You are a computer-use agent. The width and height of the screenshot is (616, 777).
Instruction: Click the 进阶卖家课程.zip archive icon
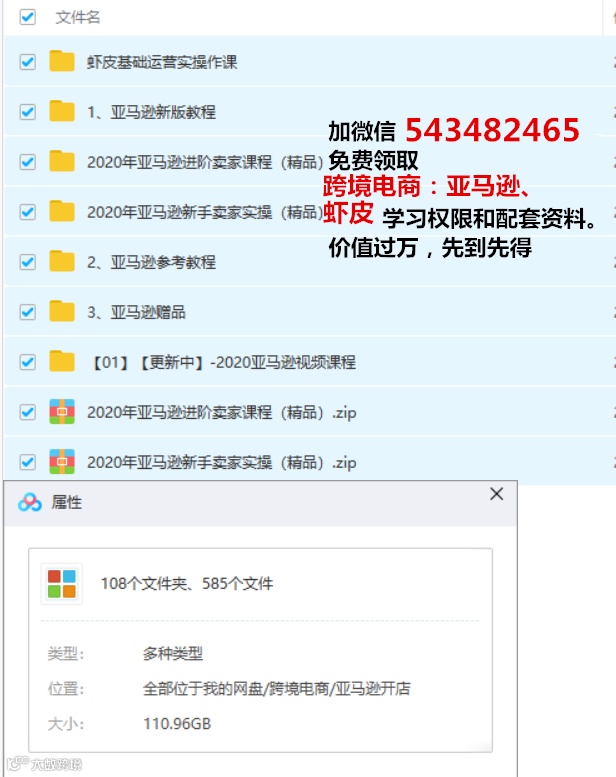[x=62, y=412]
